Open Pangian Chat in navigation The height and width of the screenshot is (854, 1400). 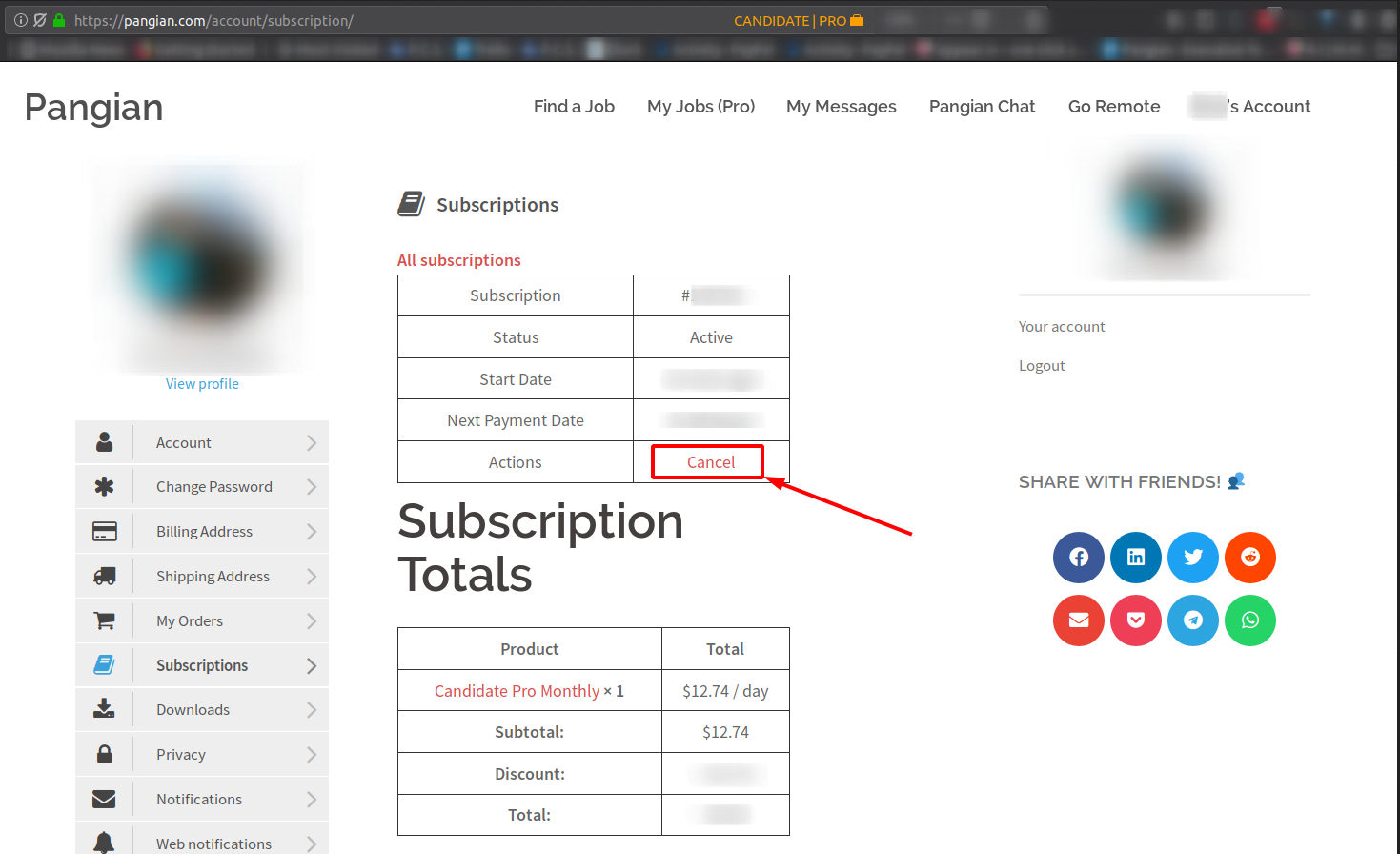click(982, 107)
